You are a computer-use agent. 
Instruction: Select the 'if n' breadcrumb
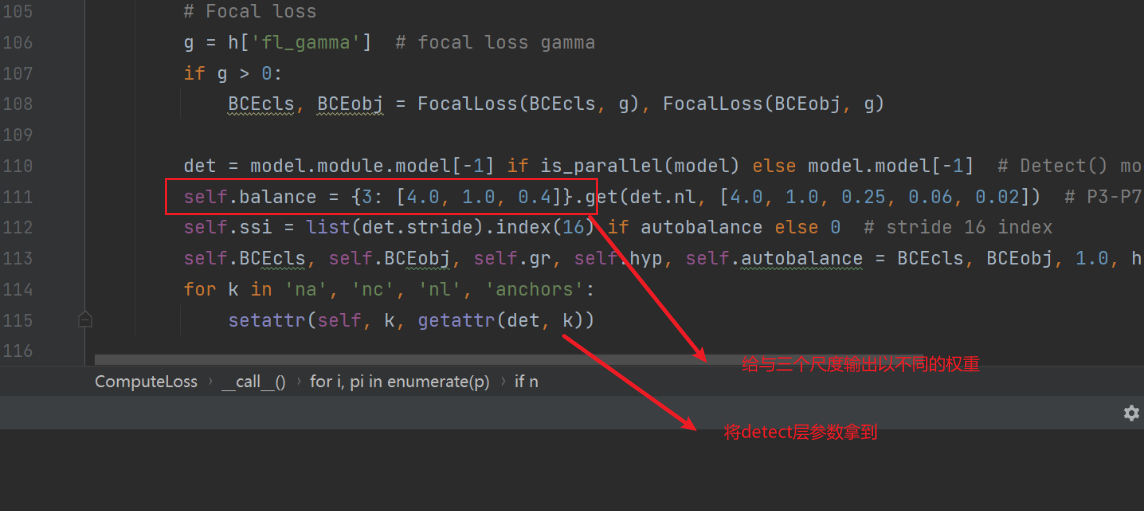[526, 381]
